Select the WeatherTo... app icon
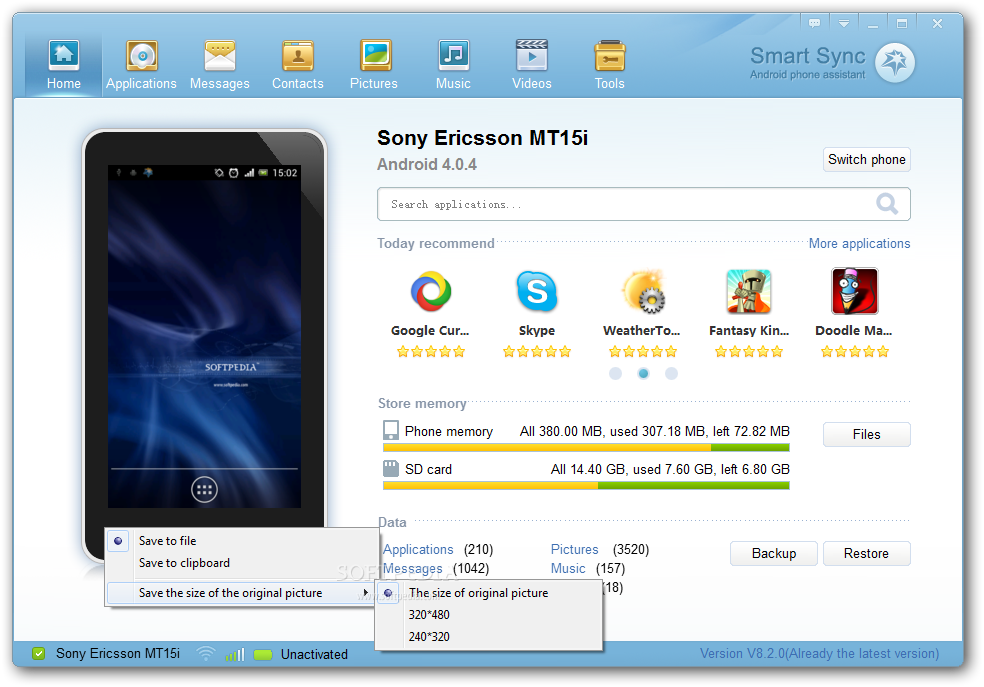The image size is (984, 687). tap(643, 291)
